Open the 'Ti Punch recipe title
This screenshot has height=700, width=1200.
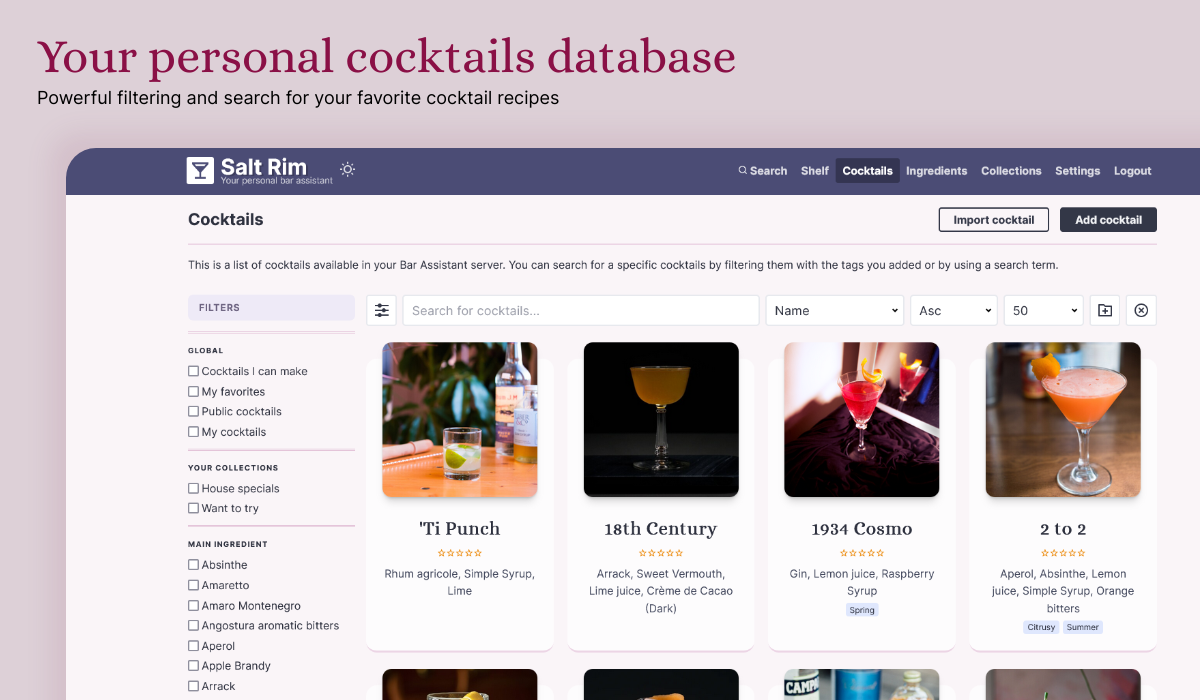pyautogui.click(x=460, y=529)
